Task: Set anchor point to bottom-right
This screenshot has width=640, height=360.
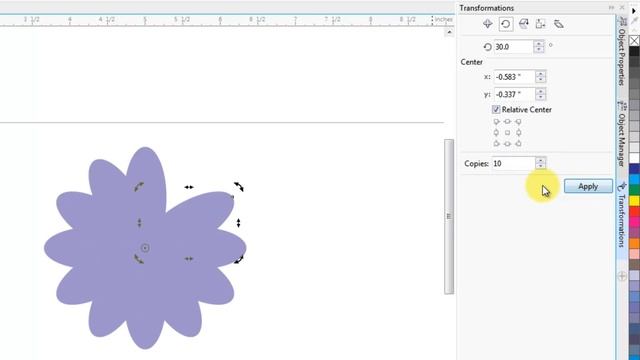Action: (518, 144)
